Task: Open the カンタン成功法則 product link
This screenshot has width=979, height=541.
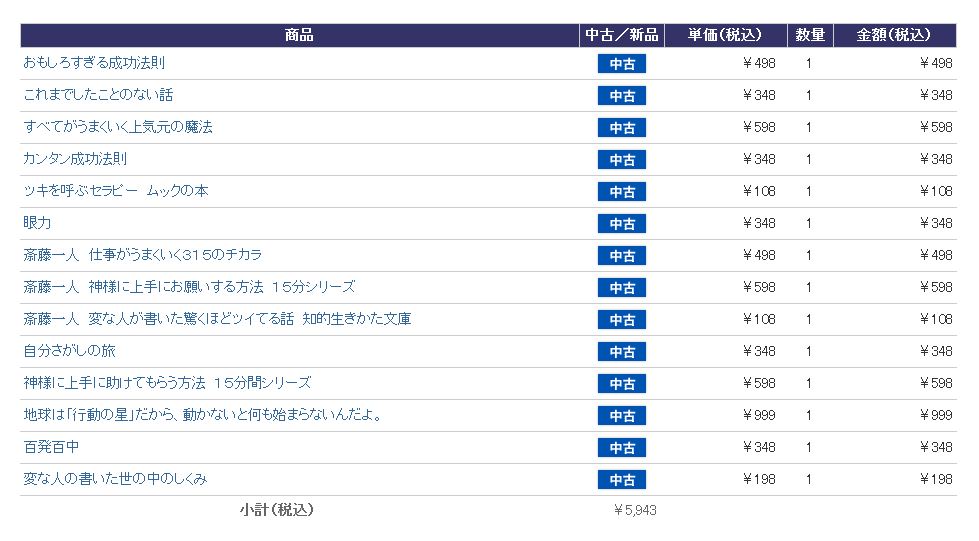Action: 75,159
